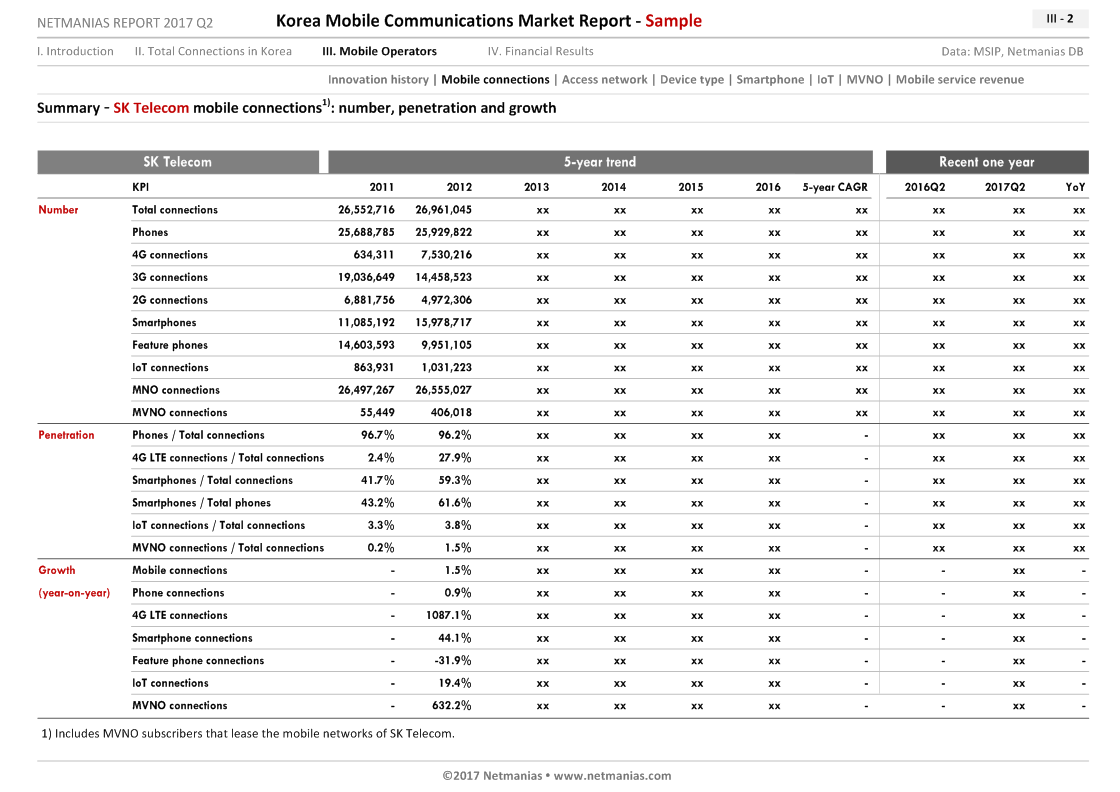Select the Recent one year header band

tap(987, 162)
